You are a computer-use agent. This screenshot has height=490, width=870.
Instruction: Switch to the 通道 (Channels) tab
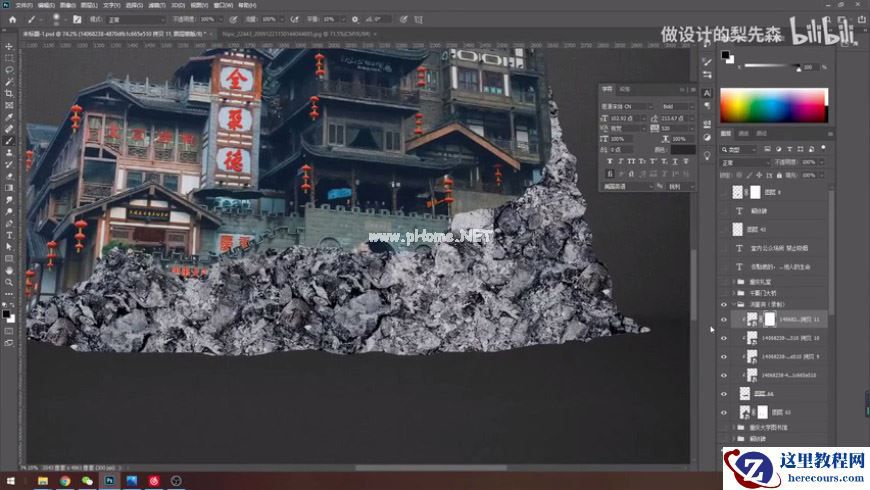(x=743, y=134)
